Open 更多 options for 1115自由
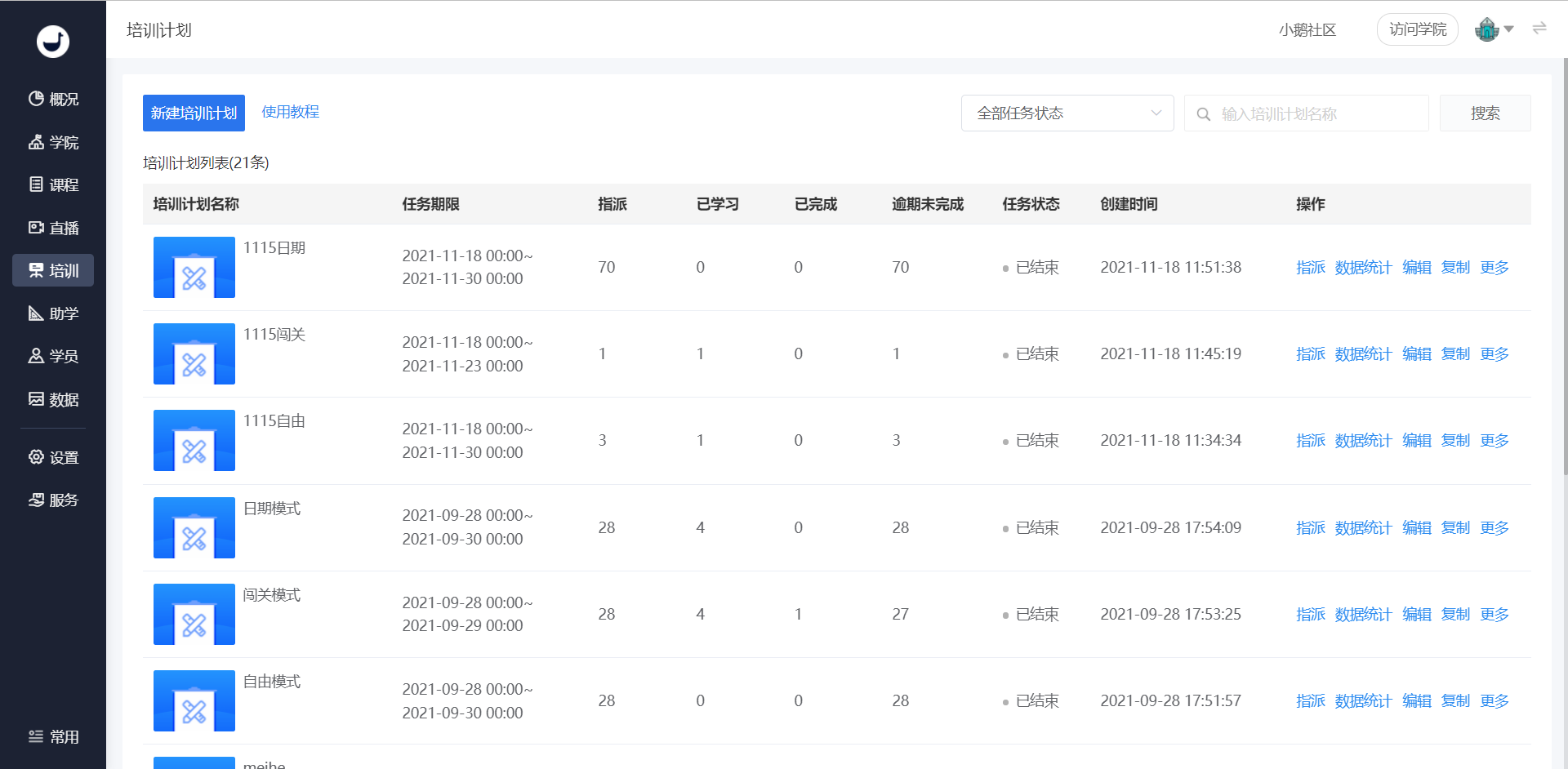 point(1494,440)
